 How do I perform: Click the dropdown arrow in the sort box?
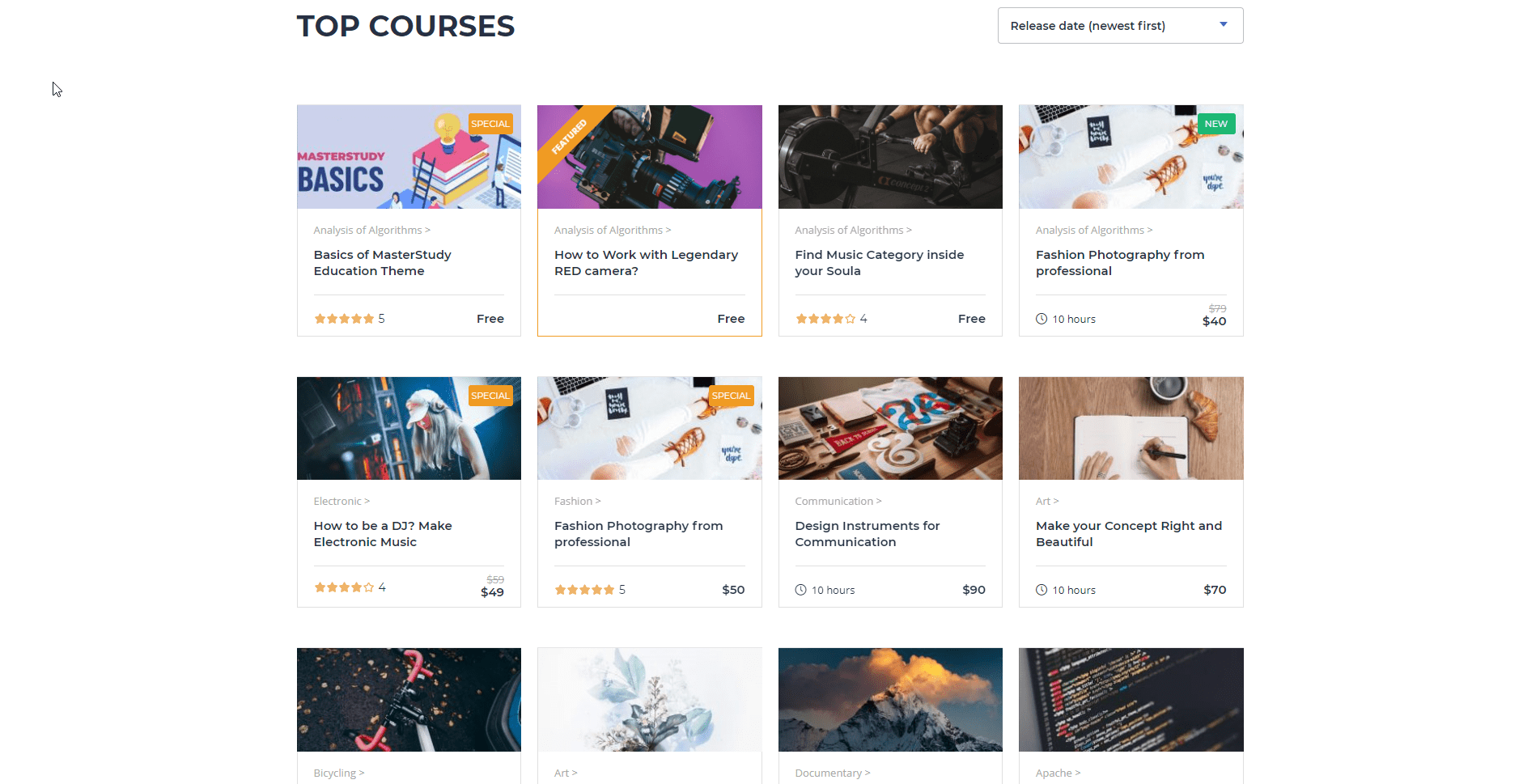tap(1224, 25)
